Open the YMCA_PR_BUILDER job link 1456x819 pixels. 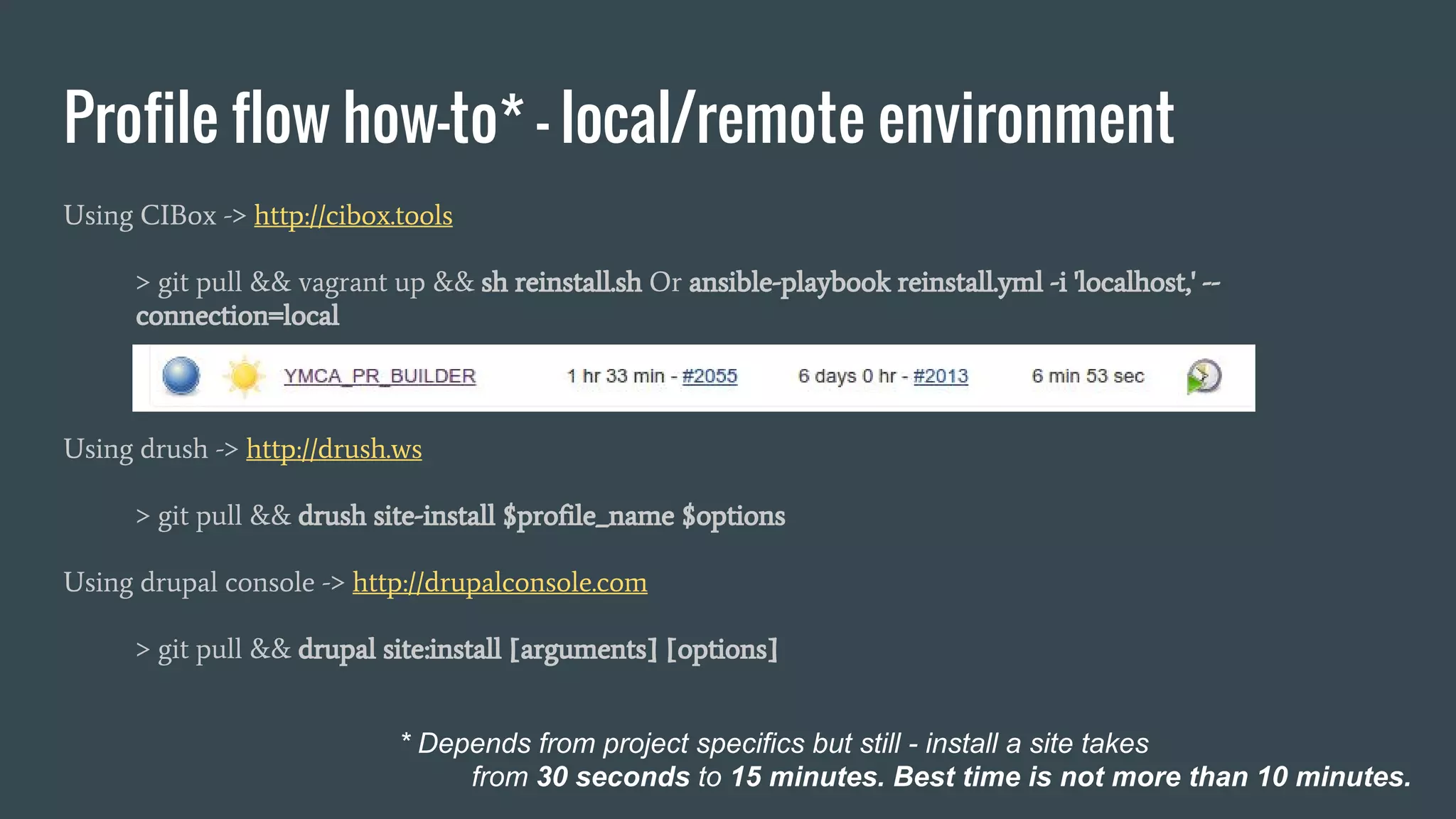click(380, 376)
